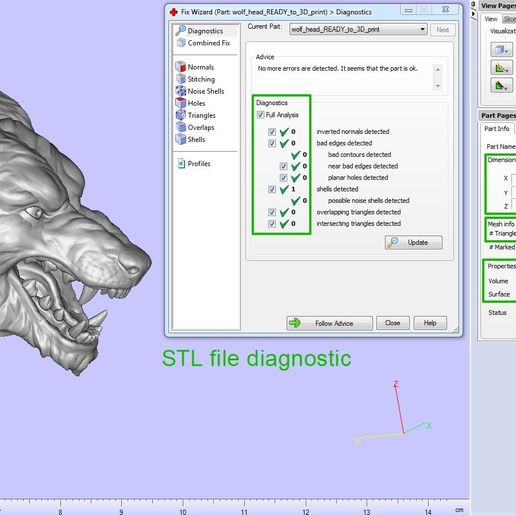The height and width of the screenshot is (516, 516).
Task: Toggle the inverted normals detected checkbox
Action: click(272, 132)
